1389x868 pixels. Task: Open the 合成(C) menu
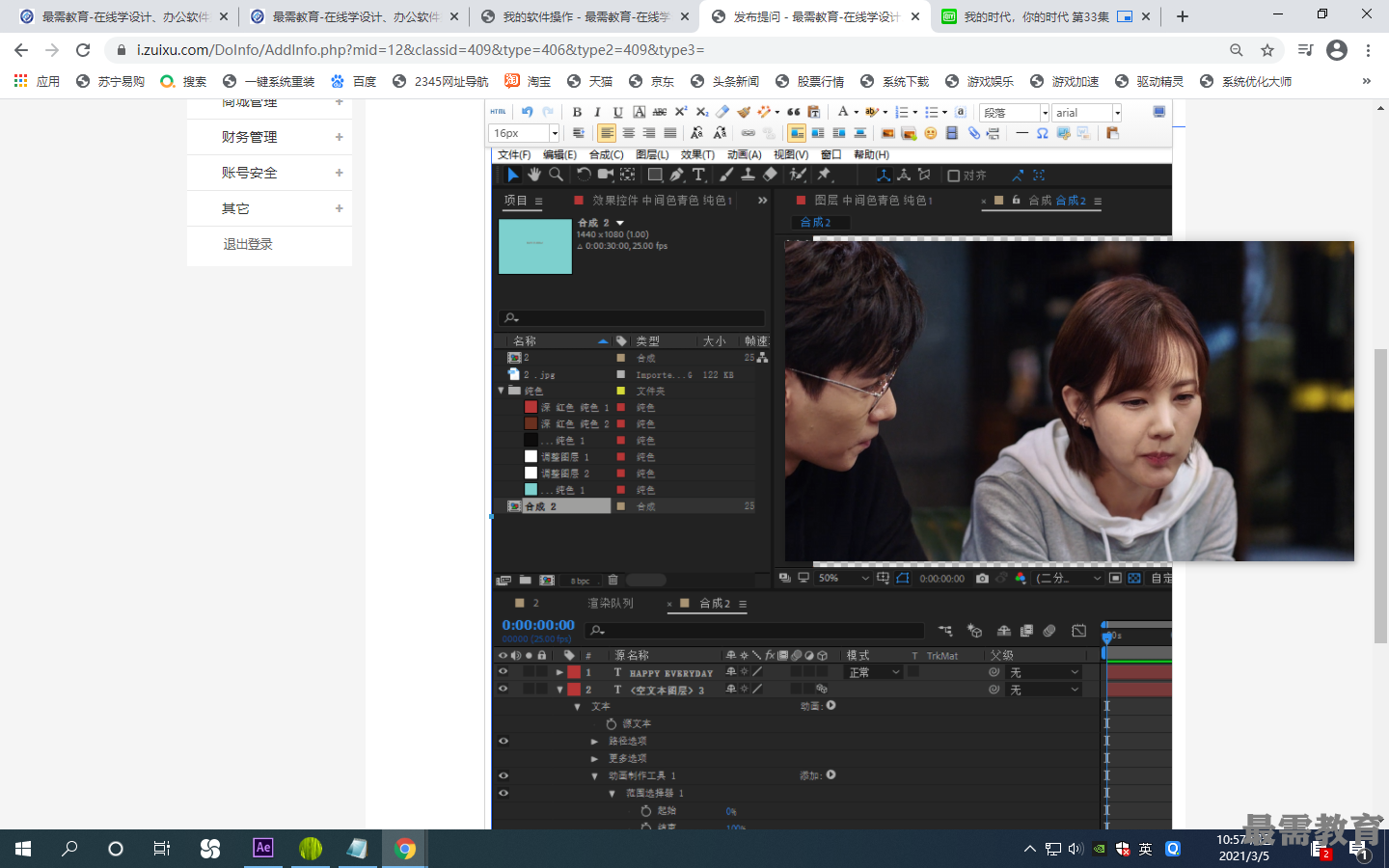607,154
